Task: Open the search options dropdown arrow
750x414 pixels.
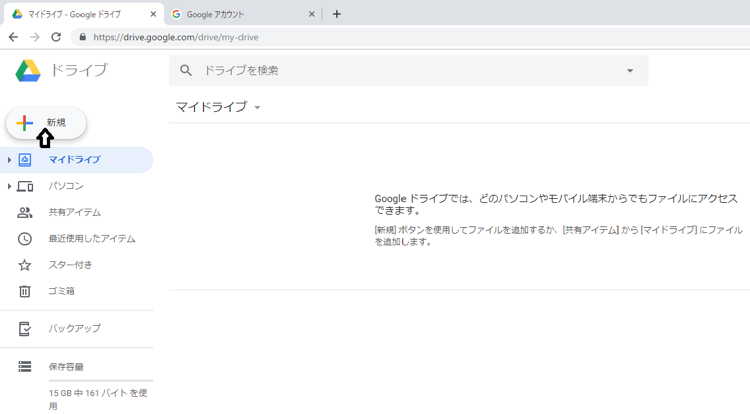Action: point(630,71)
